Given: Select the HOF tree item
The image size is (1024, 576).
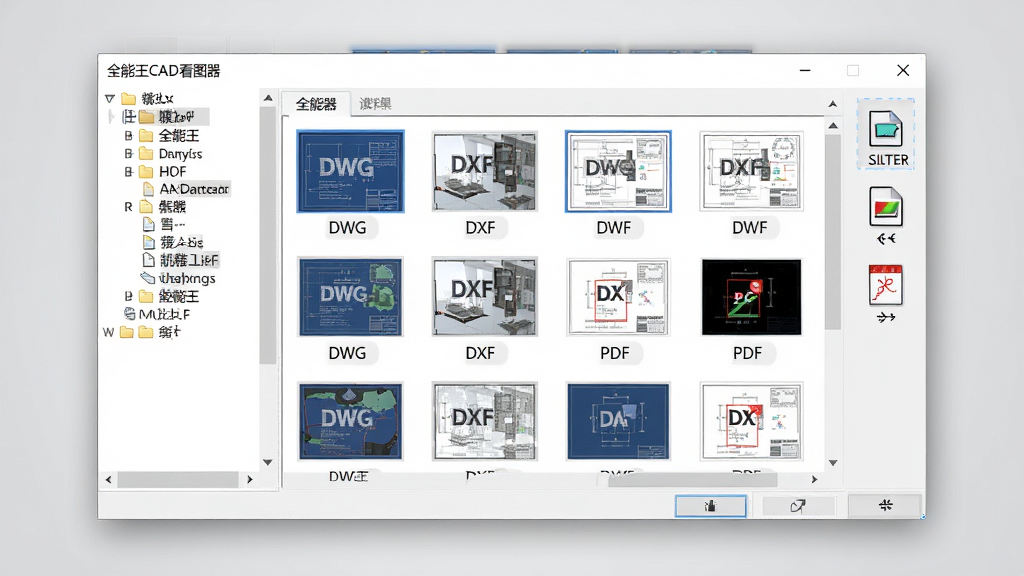Looking at the screenshot, I should (172, 171).
